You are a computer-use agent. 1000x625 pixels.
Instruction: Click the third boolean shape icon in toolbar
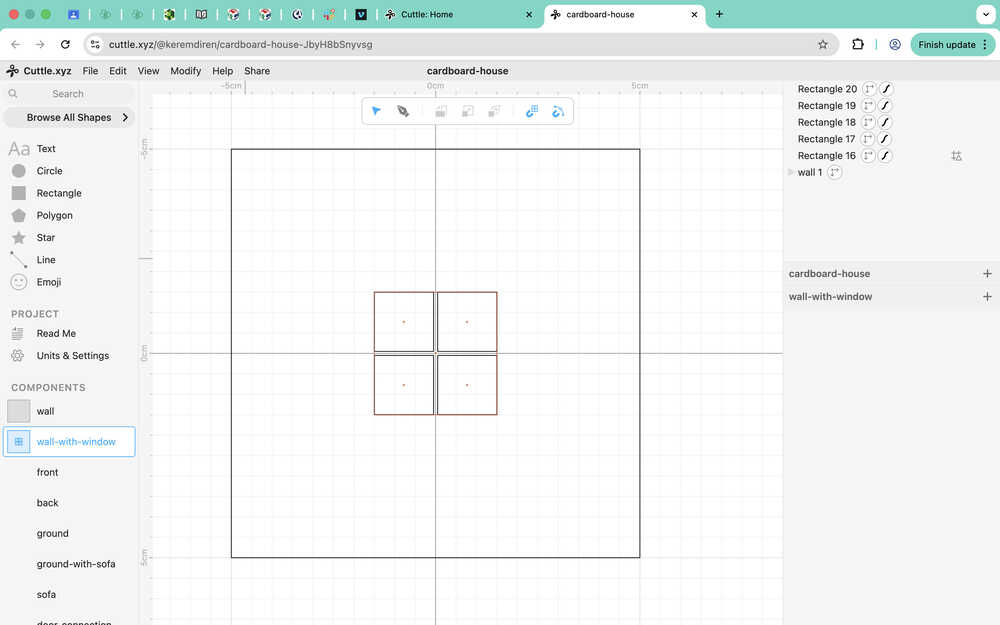tap(494, 111)
